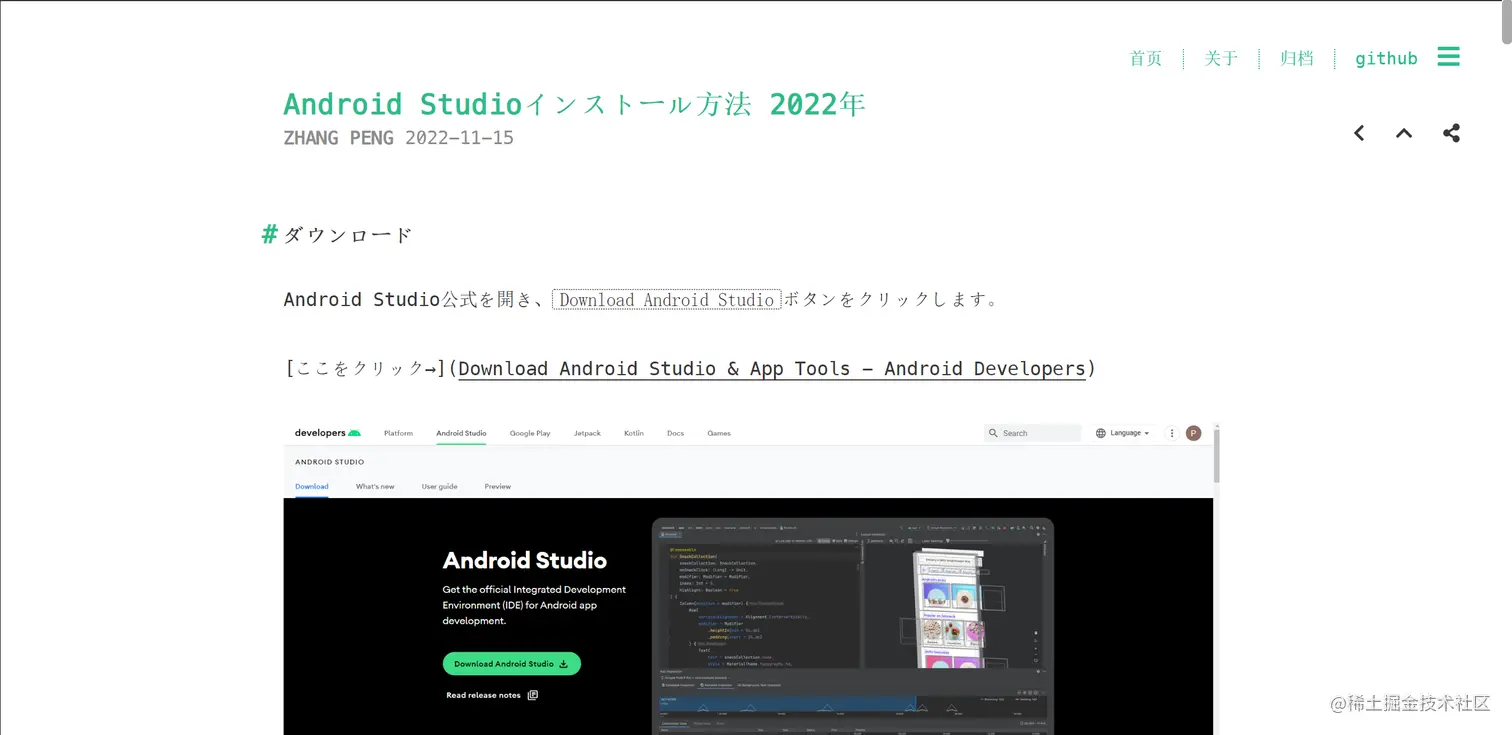The width and height of the screenshot is (1512, 735).
Task: Click the Download Android Studio green button
Action: 511,663
